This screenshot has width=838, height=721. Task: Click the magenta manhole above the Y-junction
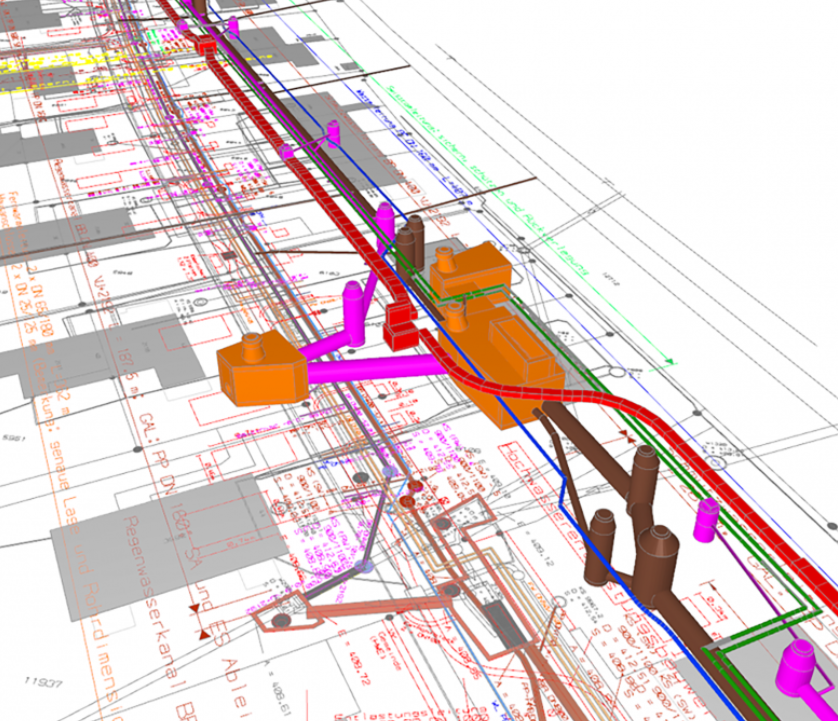[x=353, y=301]
